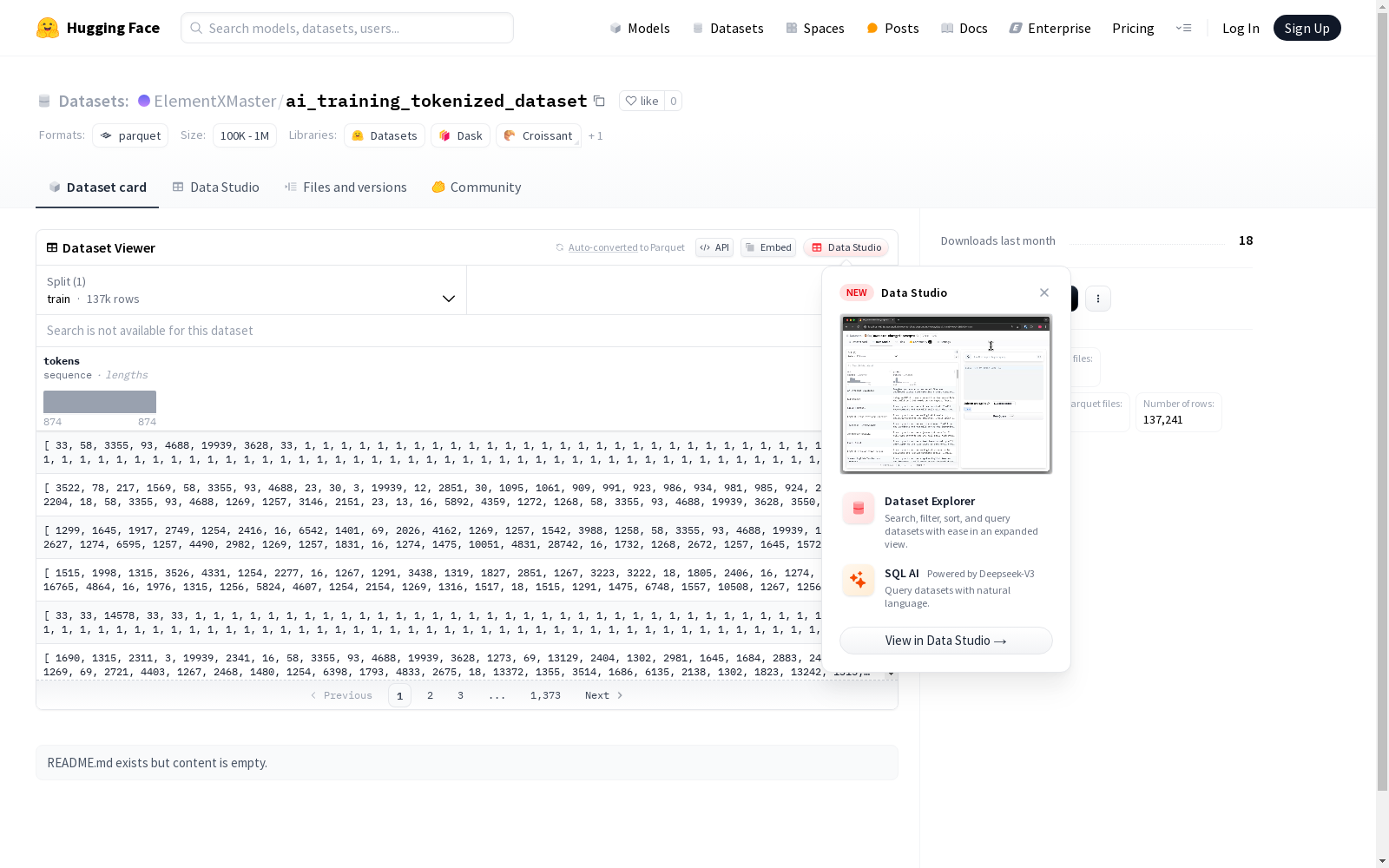Close the Data Studio popup
This screenshot has width=1389, height=868.
pos(1044,293)
